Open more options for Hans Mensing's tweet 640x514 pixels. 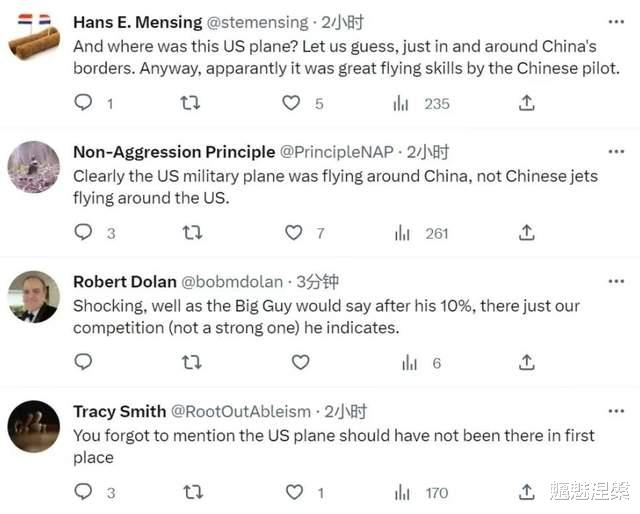tap(617, 21)
